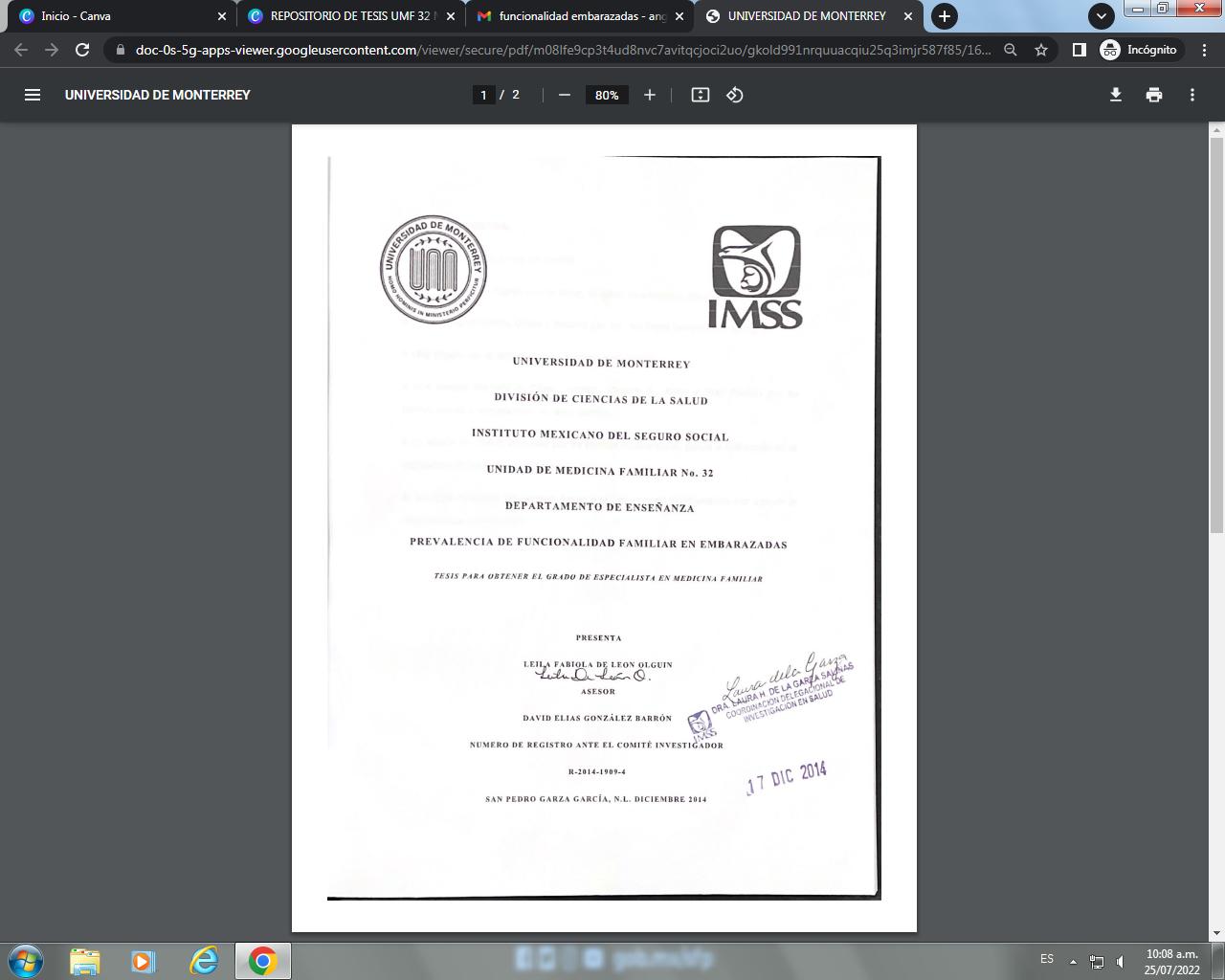Click the text DEPARTAMENTO DE ENSEÑANZA

pos(600,506)
